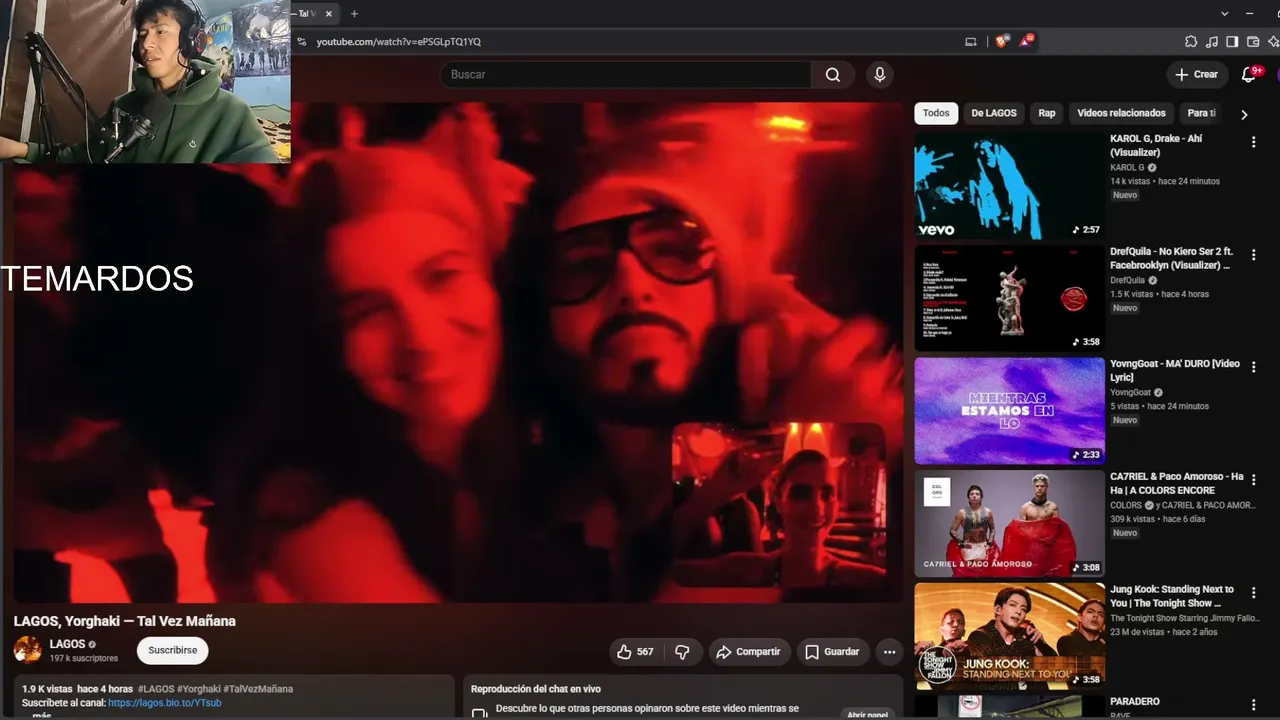
Task: Open options menu for YovngGoat MA' DURO
Action: click(x=1253, y=368)
